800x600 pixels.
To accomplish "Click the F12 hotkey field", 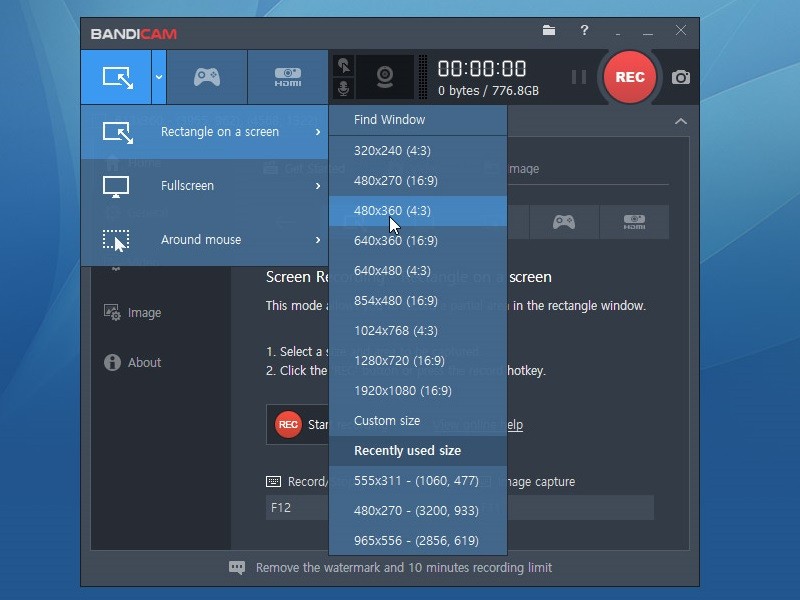I will pyautogui.click(x=297, y=508).
